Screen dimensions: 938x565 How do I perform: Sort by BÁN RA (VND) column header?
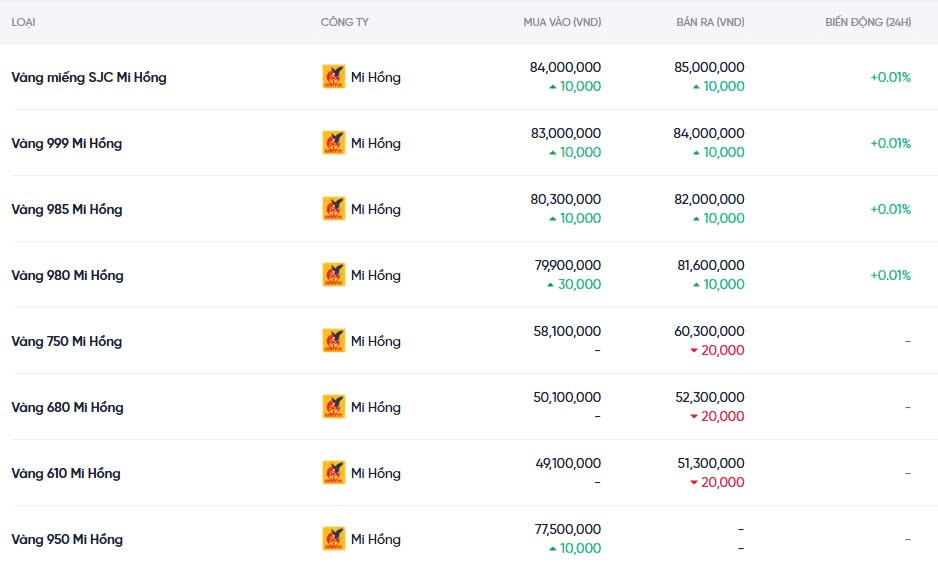[710, 22]
